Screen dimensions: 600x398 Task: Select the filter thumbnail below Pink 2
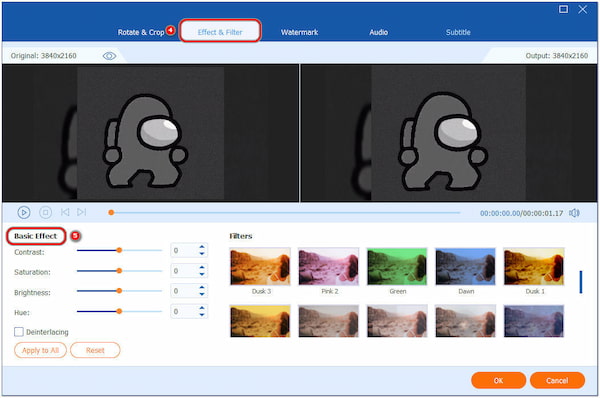pos(329,321)
